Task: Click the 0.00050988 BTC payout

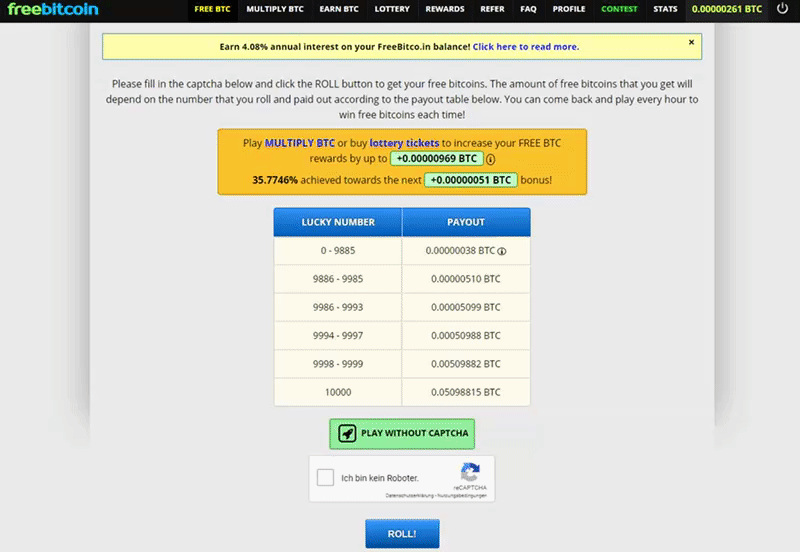Action: 466,336
